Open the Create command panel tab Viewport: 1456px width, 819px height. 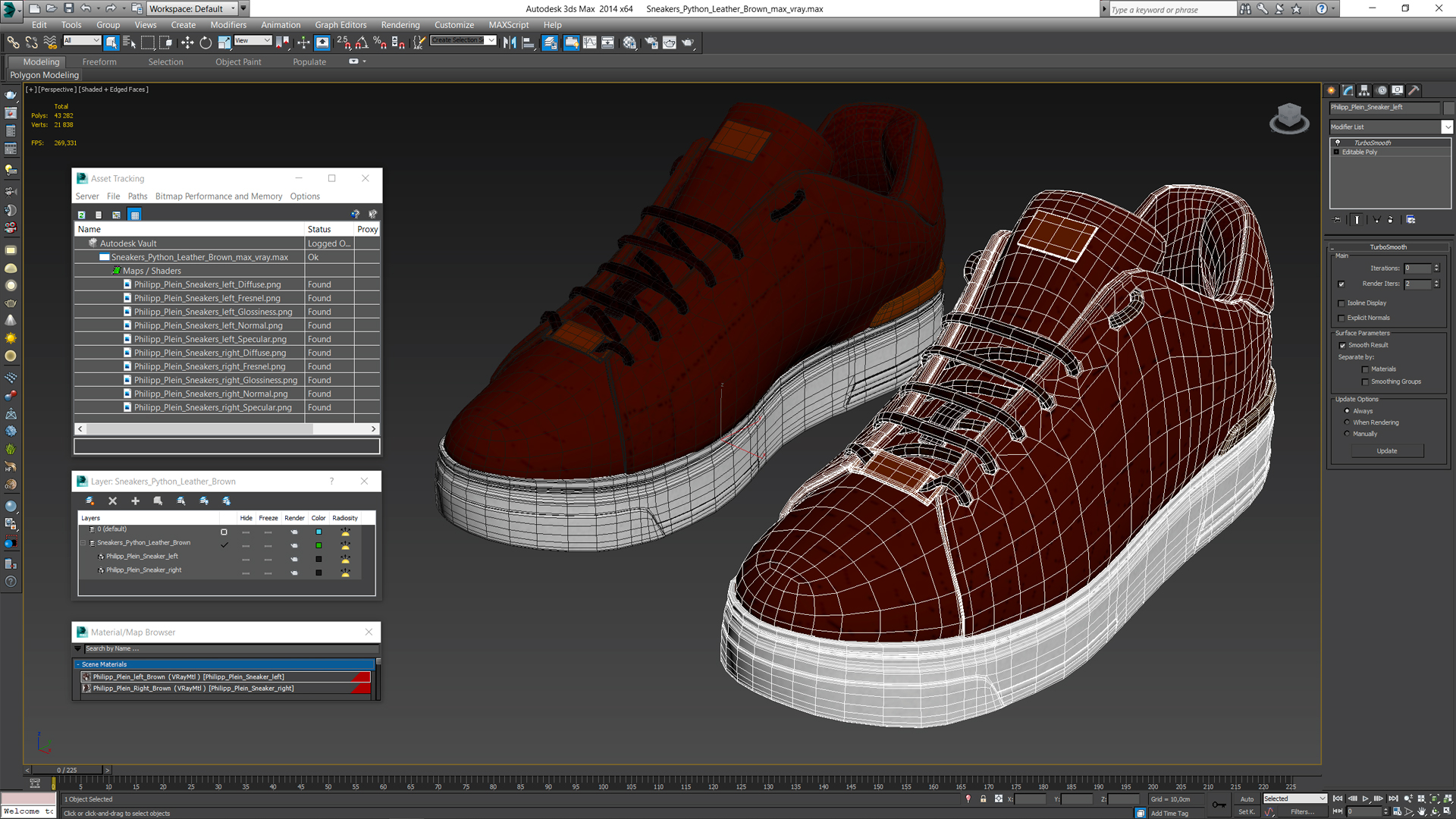point(1332,90)
